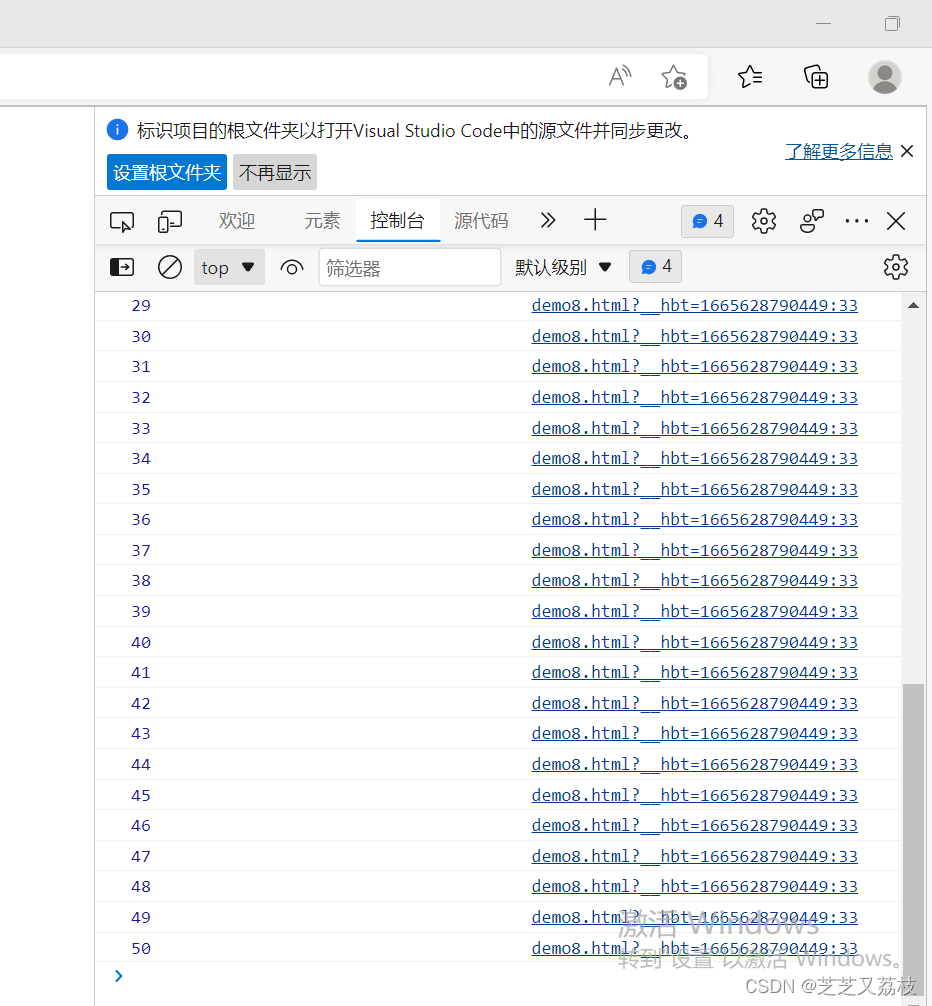Toggle the console sidebar icon

click(x=122, y=267)
